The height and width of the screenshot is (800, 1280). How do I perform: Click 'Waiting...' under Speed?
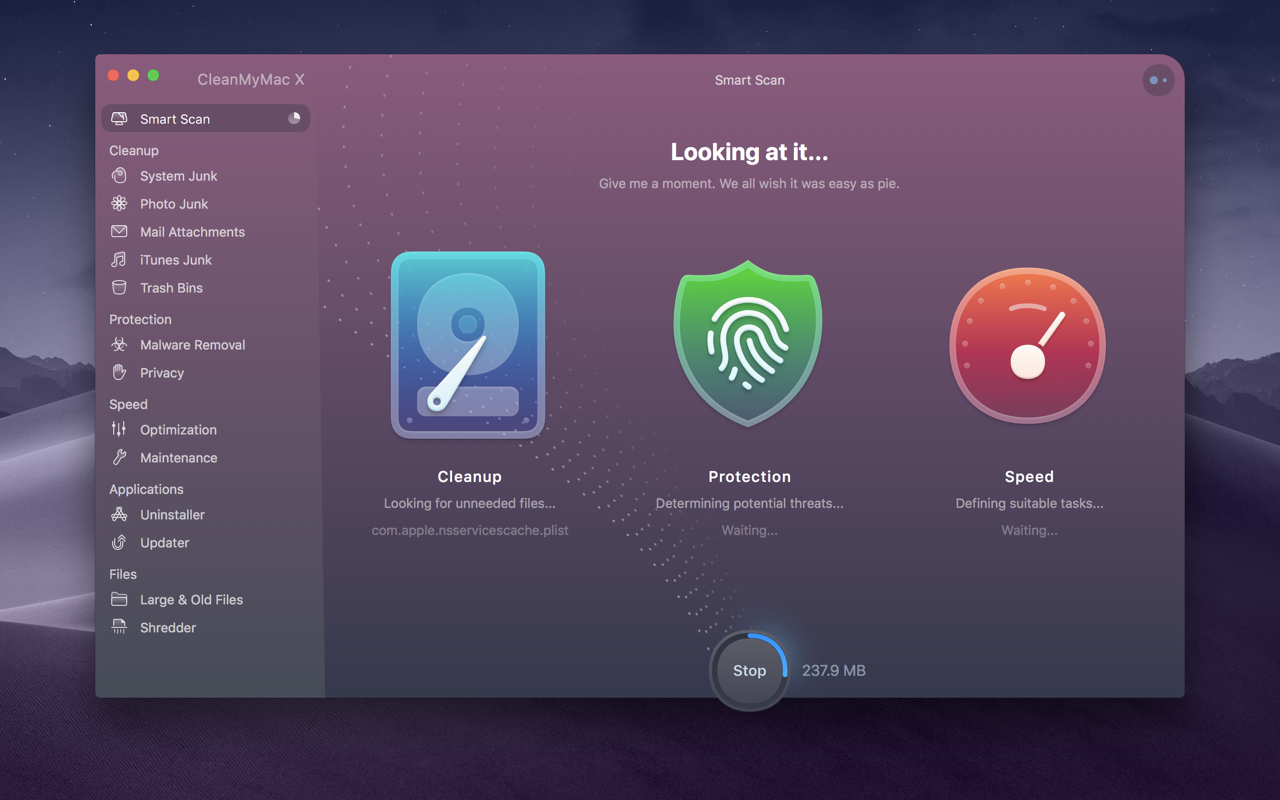pyautogui.click(x=1029, y=530)
